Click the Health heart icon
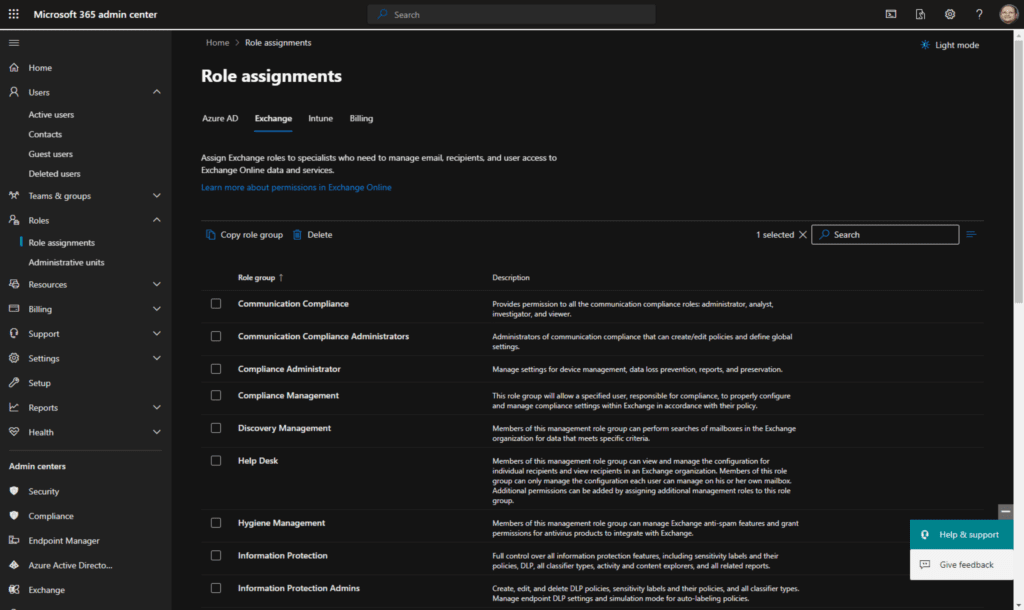The height and width of the screenshot is (610, 1024). tap(14, 432)
